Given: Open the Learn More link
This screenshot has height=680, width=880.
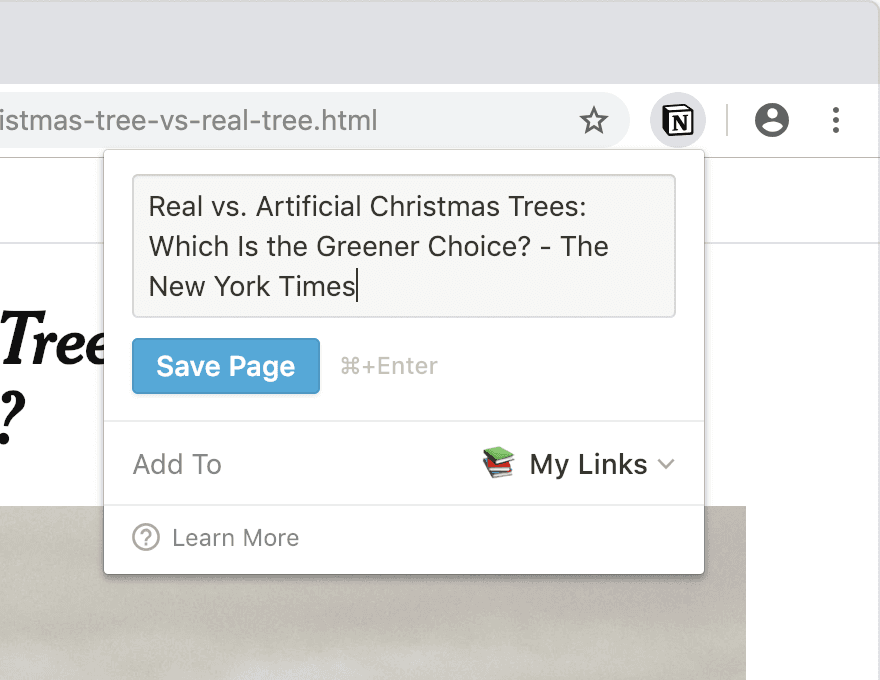Looking at the screenshot, I should 234,537.
